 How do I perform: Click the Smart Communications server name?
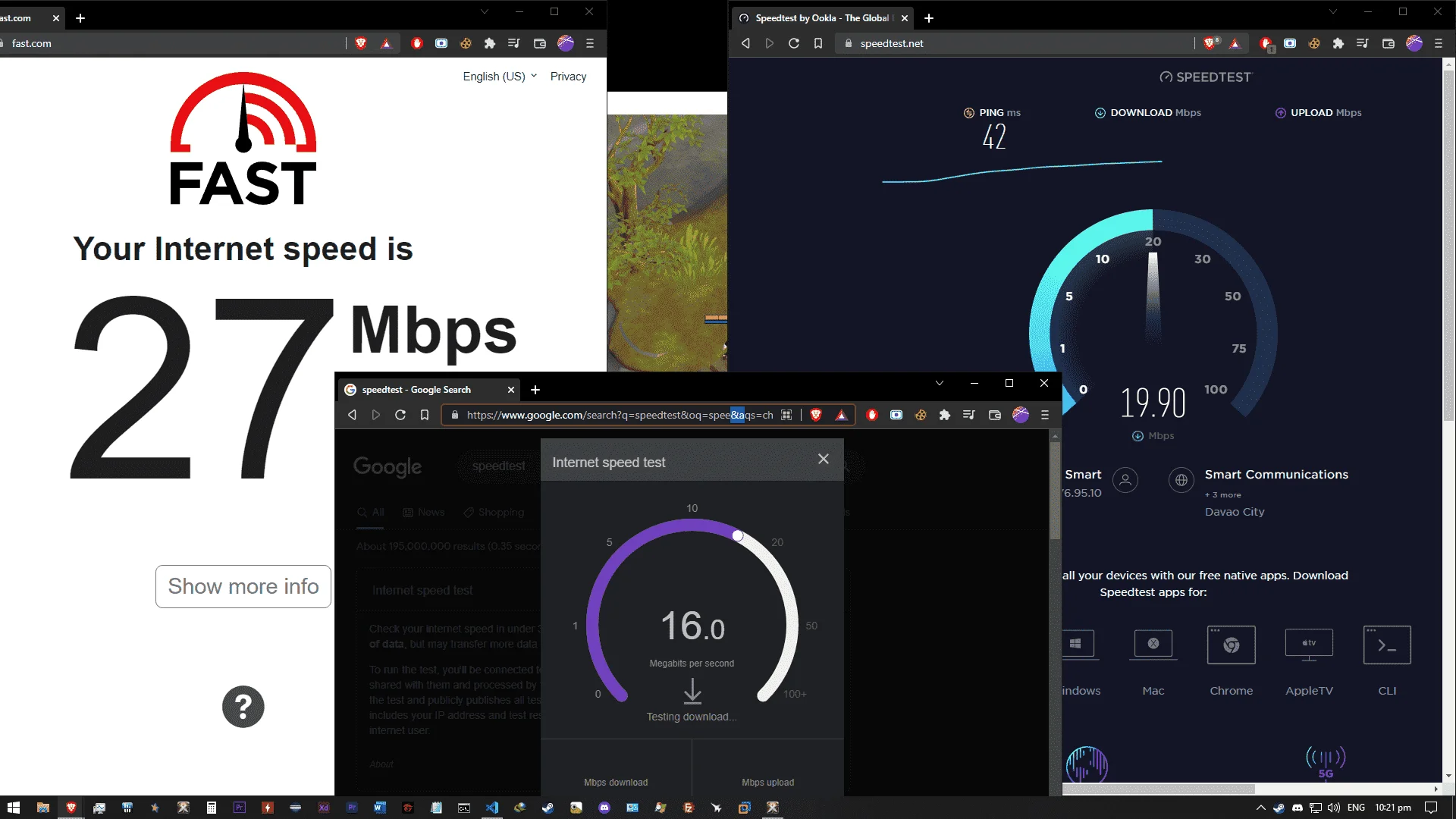(1276, 475)
